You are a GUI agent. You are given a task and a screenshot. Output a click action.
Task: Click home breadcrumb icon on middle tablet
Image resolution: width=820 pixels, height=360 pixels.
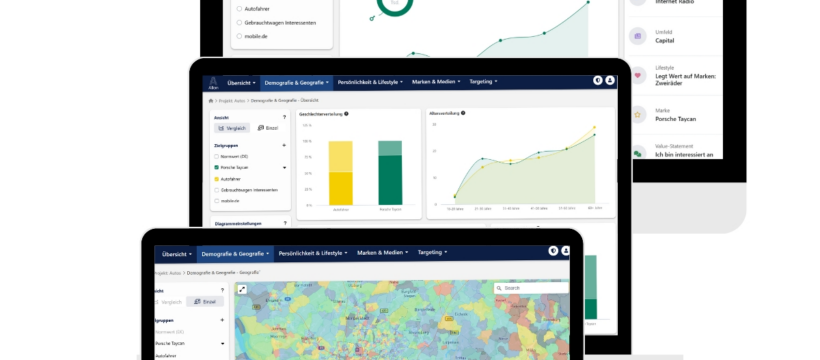coord(211,100)
